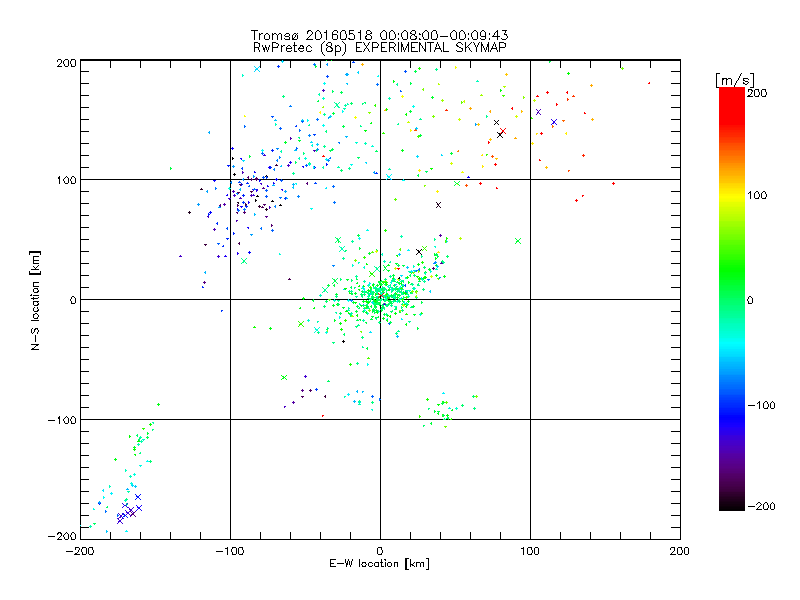
Task: Click the colorbar gradient strip
Action: [x=732, y=299]
